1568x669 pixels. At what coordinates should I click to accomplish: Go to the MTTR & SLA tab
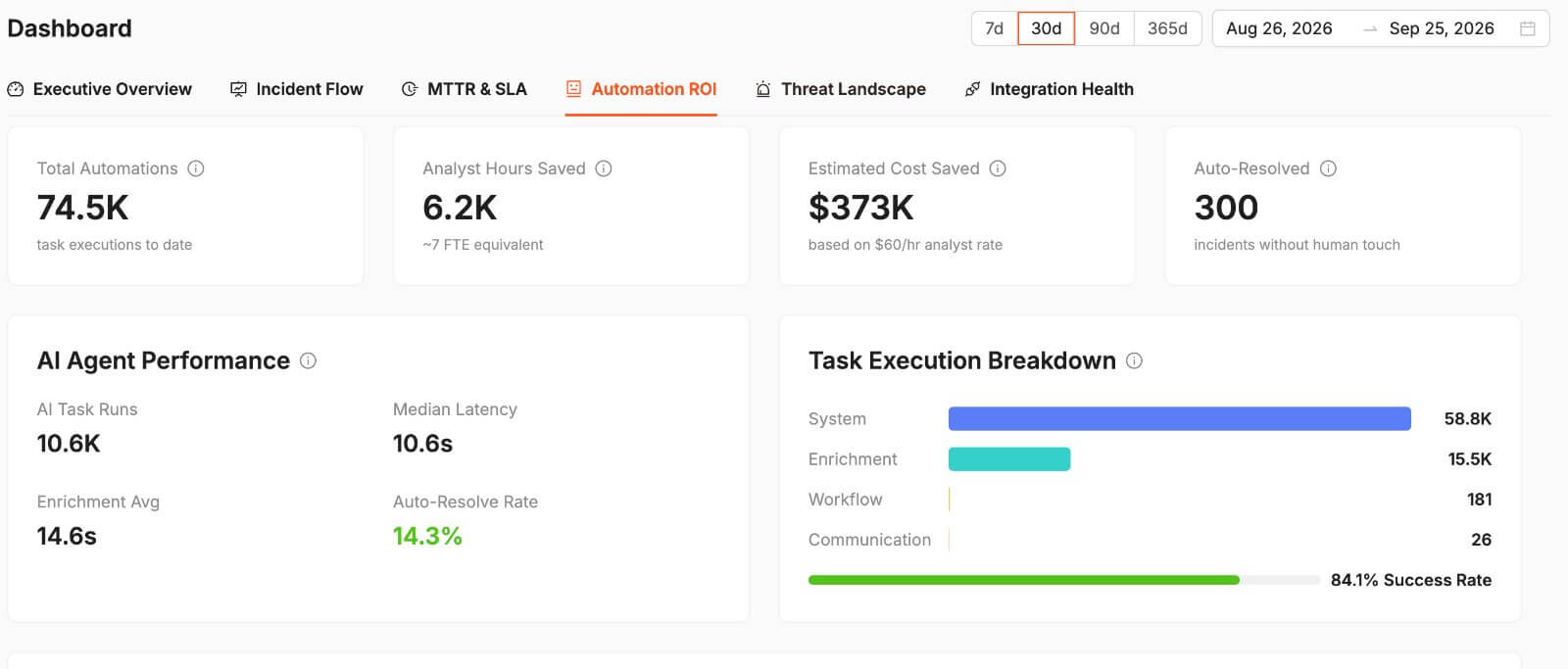465,89
